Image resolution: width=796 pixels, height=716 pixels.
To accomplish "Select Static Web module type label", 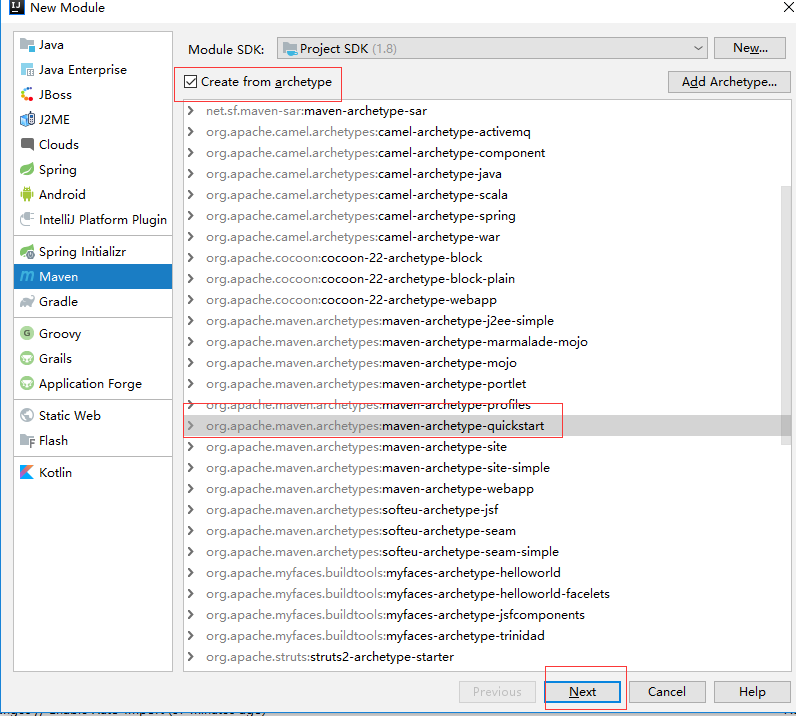I will click(x=70, y=415).
